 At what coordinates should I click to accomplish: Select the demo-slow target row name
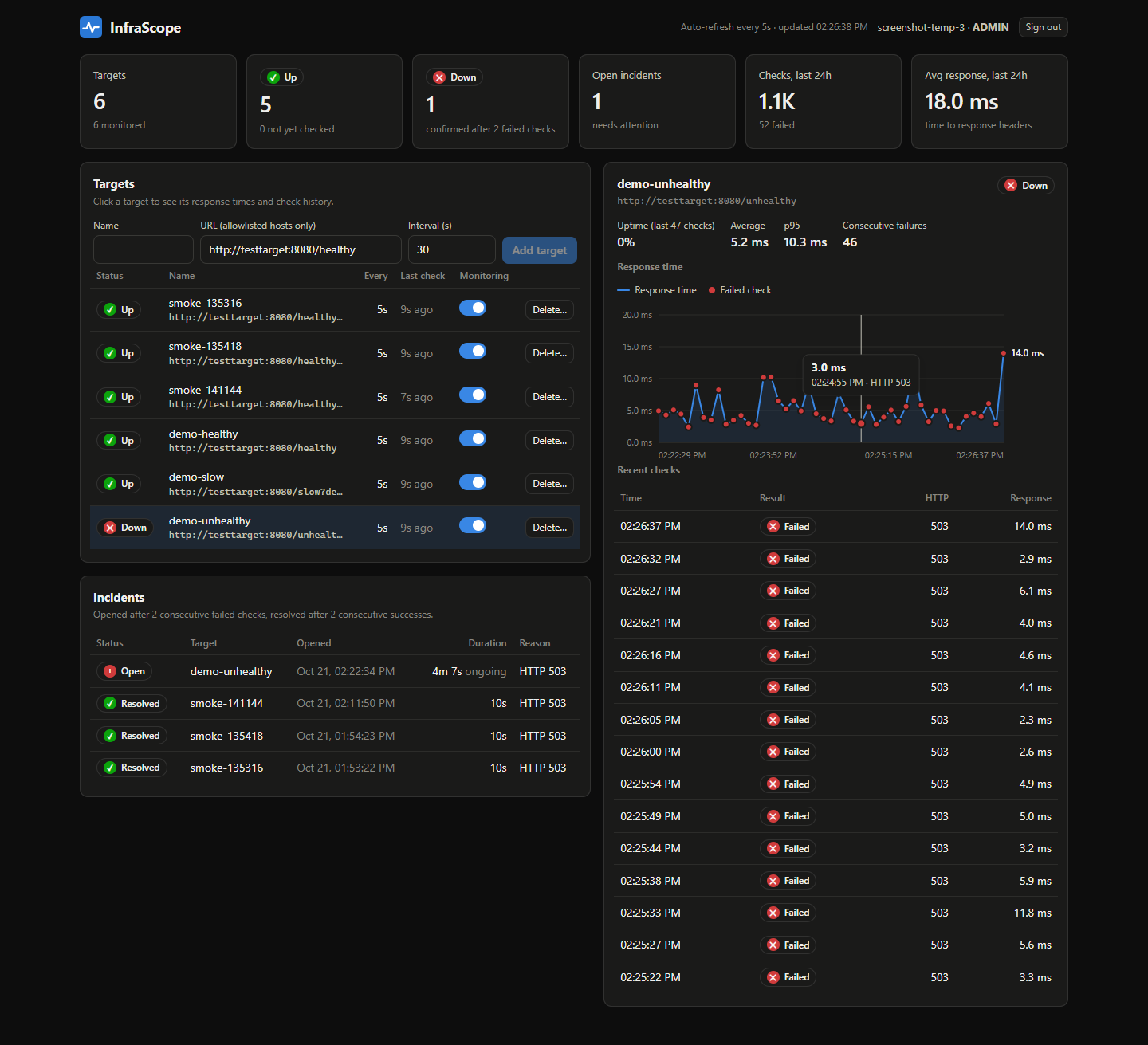196,477
